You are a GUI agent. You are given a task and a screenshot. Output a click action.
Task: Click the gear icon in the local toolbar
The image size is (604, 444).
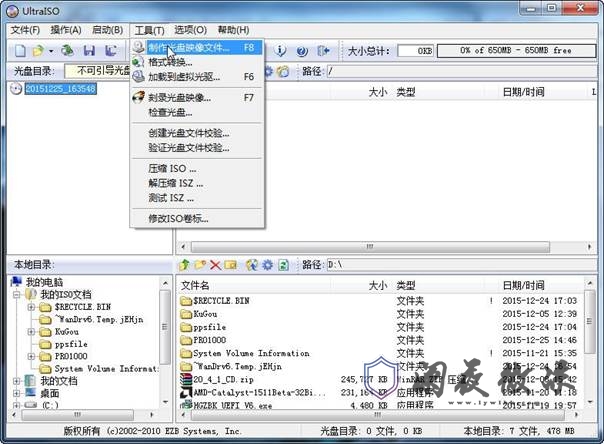[267, 265]
